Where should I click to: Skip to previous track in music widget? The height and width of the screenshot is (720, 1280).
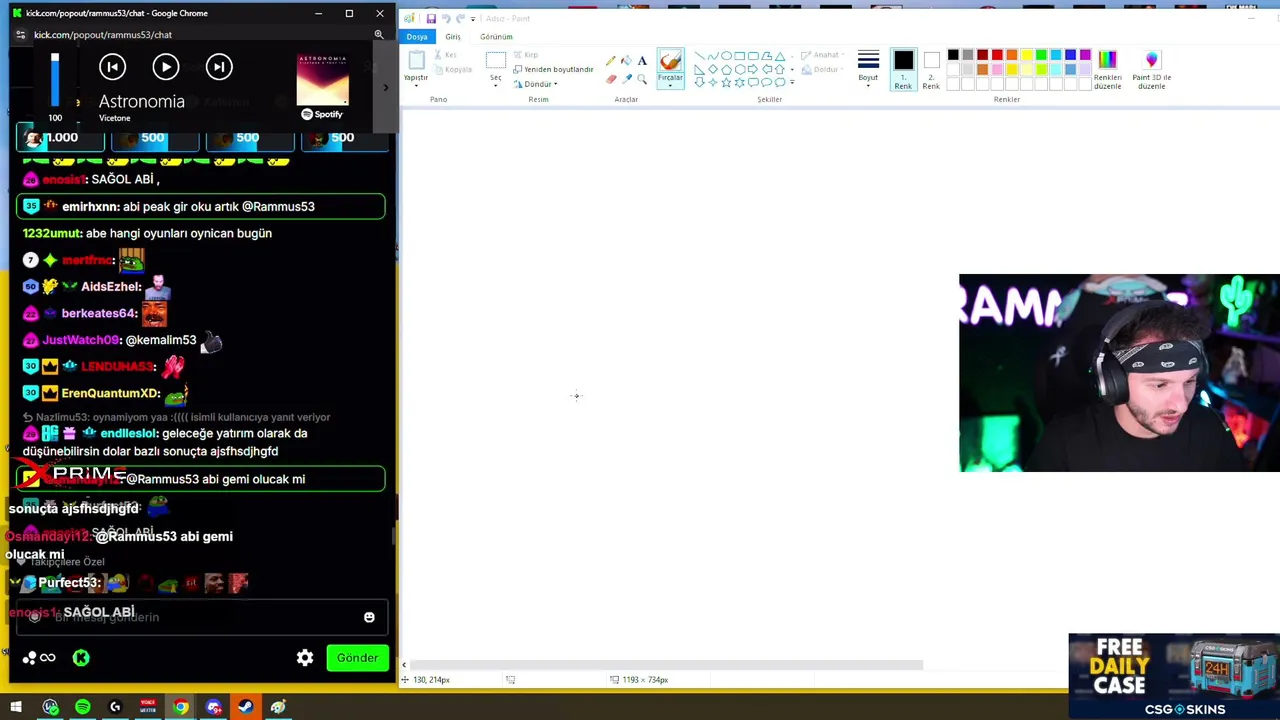pyautogui.click(x=112, y=67)
